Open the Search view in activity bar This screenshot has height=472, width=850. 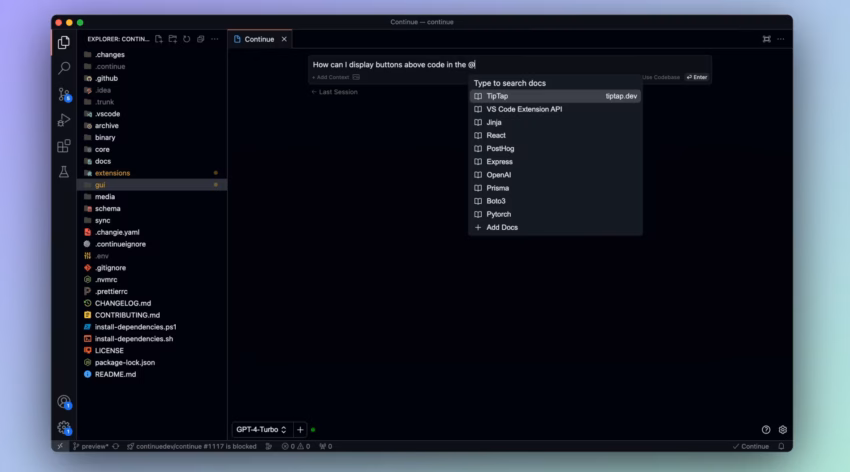tap(64, 68)
